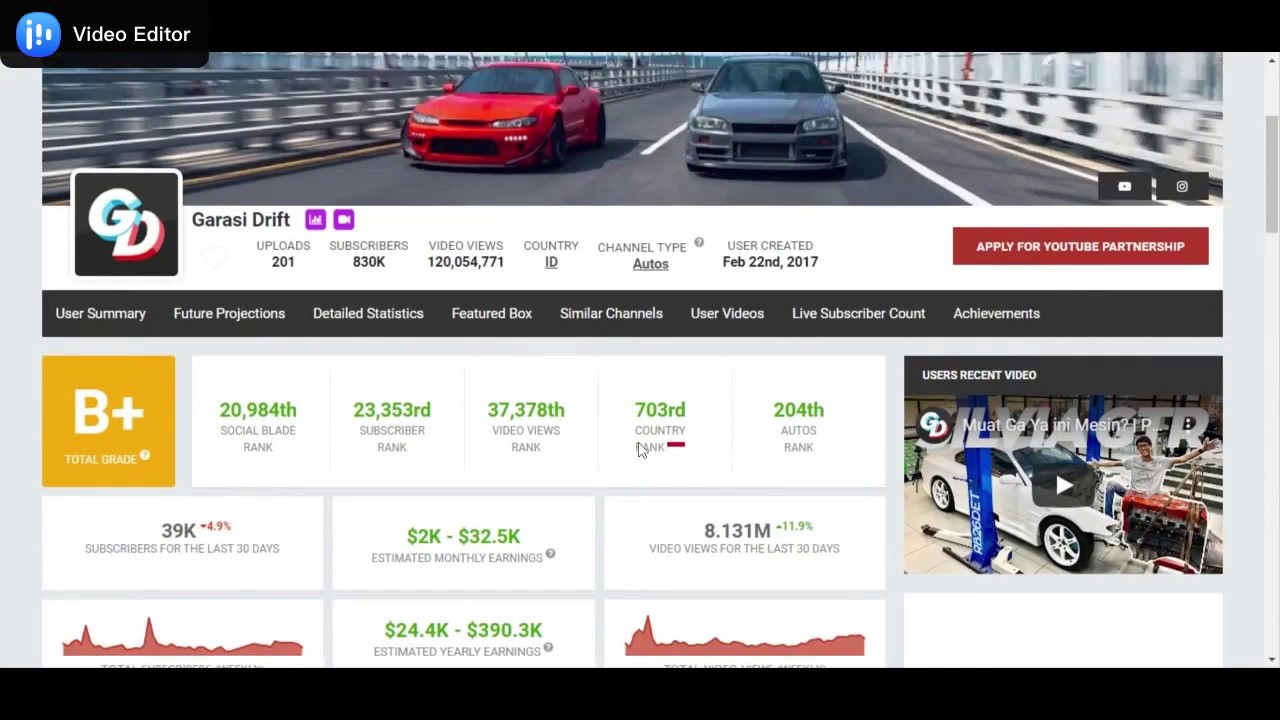Click the Garasi Drift GD avatar
Screen dimensions: 1280x720
126,224
